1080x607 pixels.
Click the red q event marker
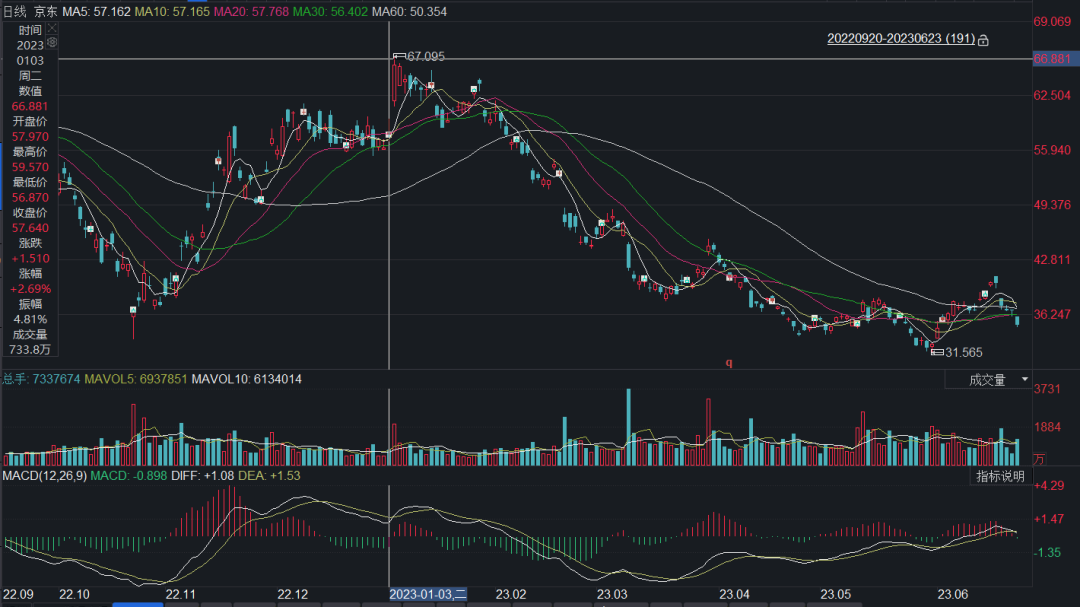click(729, 363)
